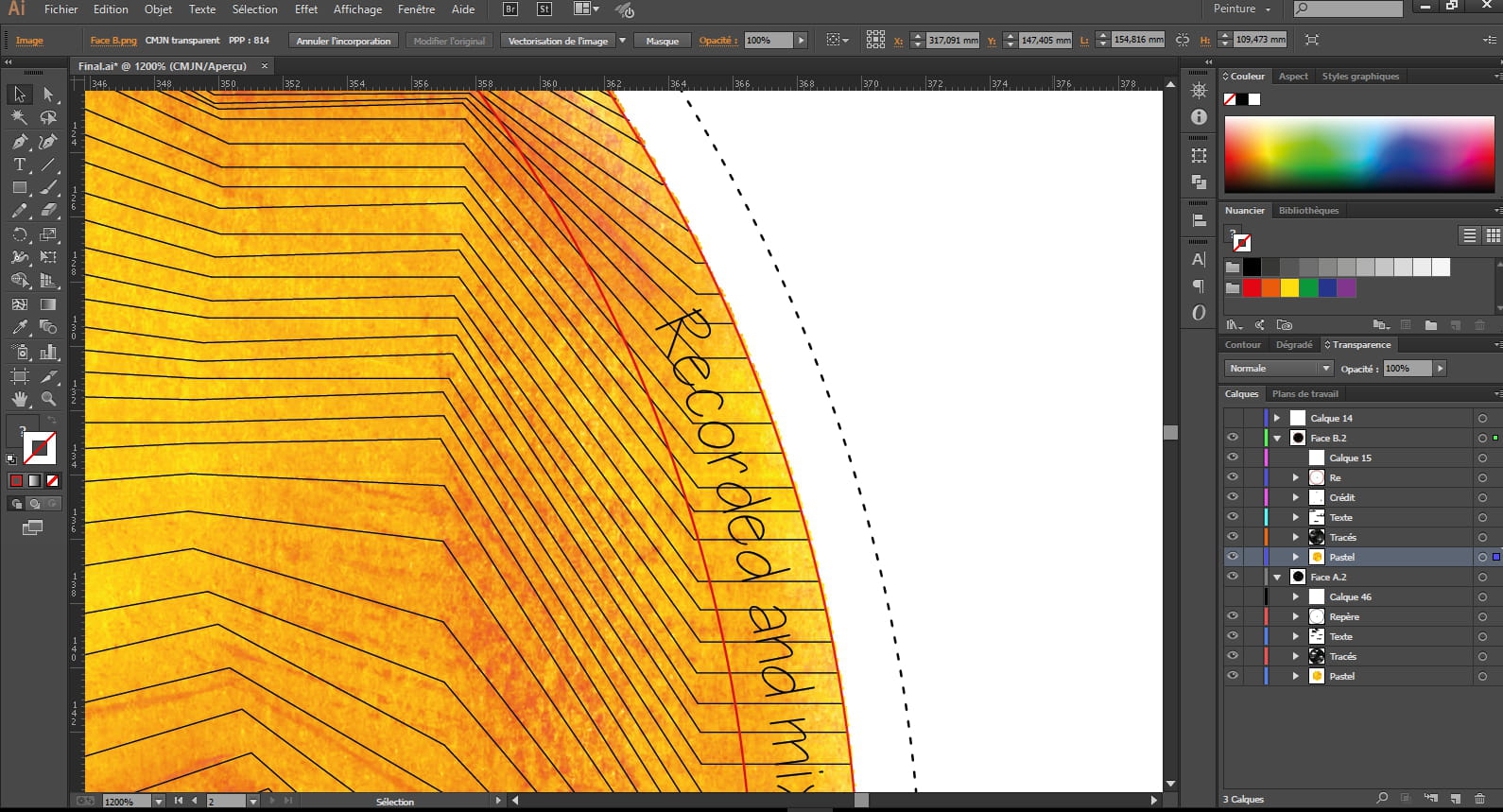The width and height of the screenshot is (1503, 812).
Task: Select the Direct Selection (white arrow) tool
Action: click(x=48, y=95)
